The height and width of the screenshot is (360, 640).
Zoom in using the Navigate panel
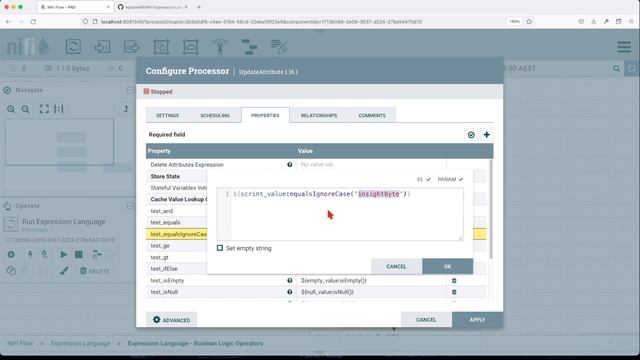11,109
